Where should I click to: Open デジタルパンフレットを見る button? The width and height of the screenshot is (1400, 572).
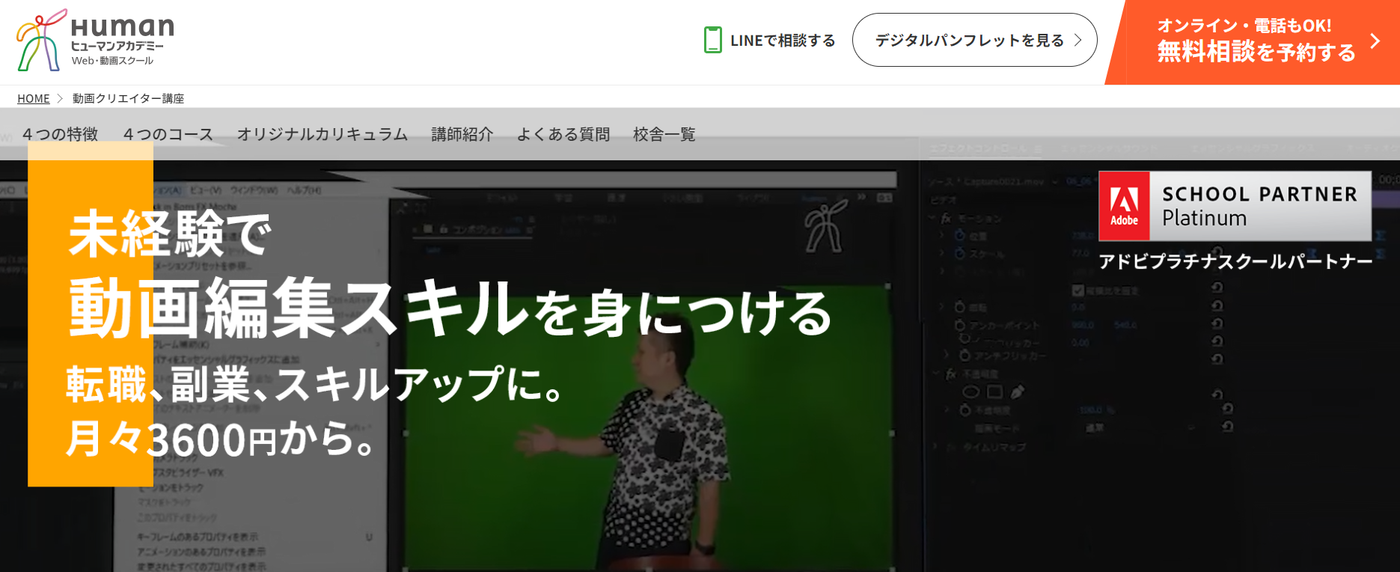pos(974,40)
